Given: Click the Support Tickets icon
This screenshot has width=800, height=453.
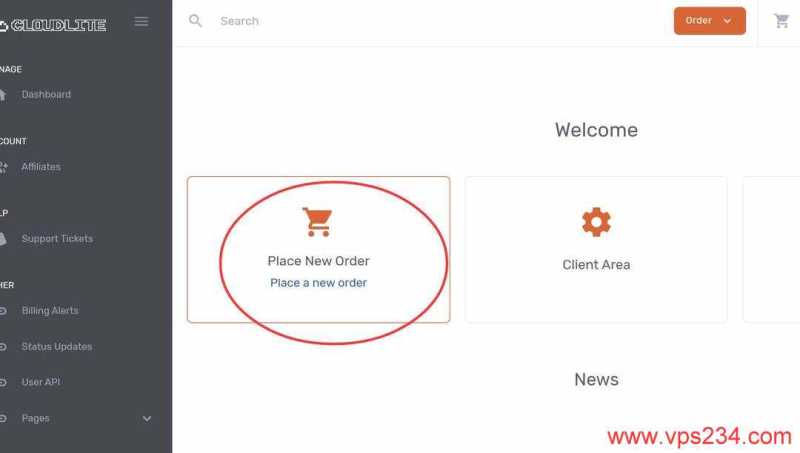Looking at the screenshot, I should [3, 239].
